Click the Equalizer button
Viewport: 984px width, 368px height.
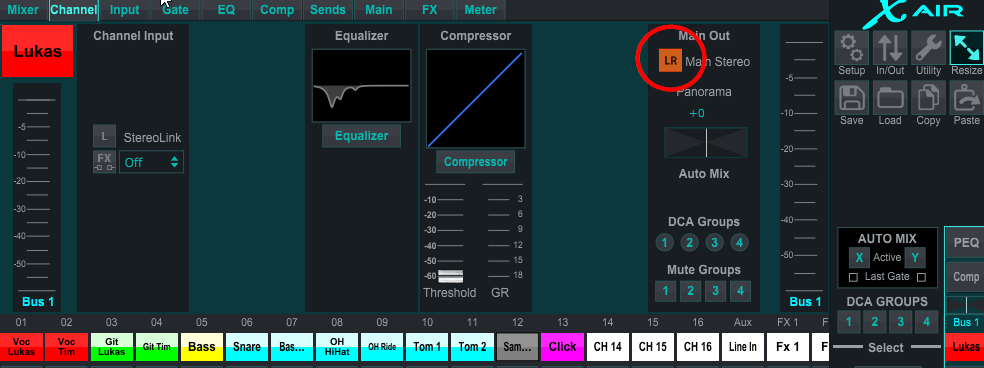click(361, 136)
